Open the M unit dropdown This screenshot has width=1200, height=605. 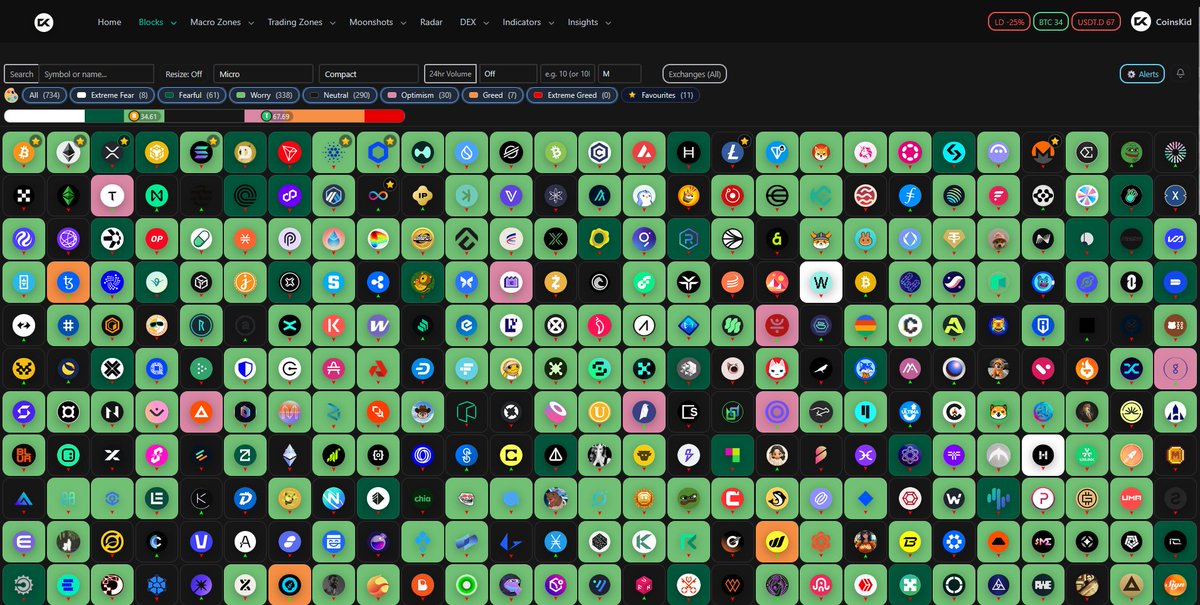(x=620, y=74)
